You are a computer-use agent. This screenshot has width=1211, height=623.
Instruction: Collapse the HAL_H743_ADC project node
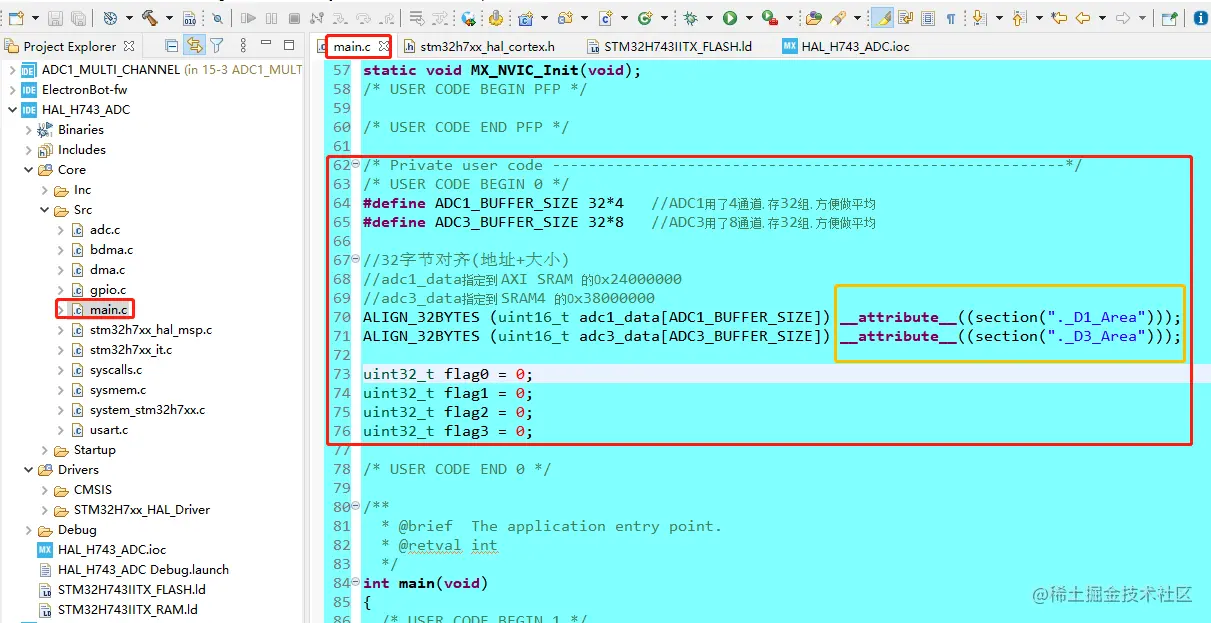11,110
